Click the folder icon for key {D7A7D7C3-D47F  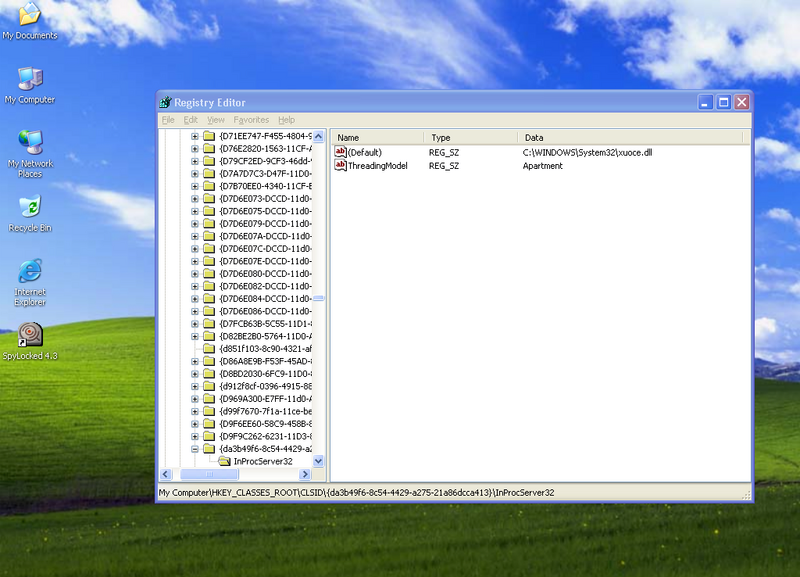tap(209, 173)
